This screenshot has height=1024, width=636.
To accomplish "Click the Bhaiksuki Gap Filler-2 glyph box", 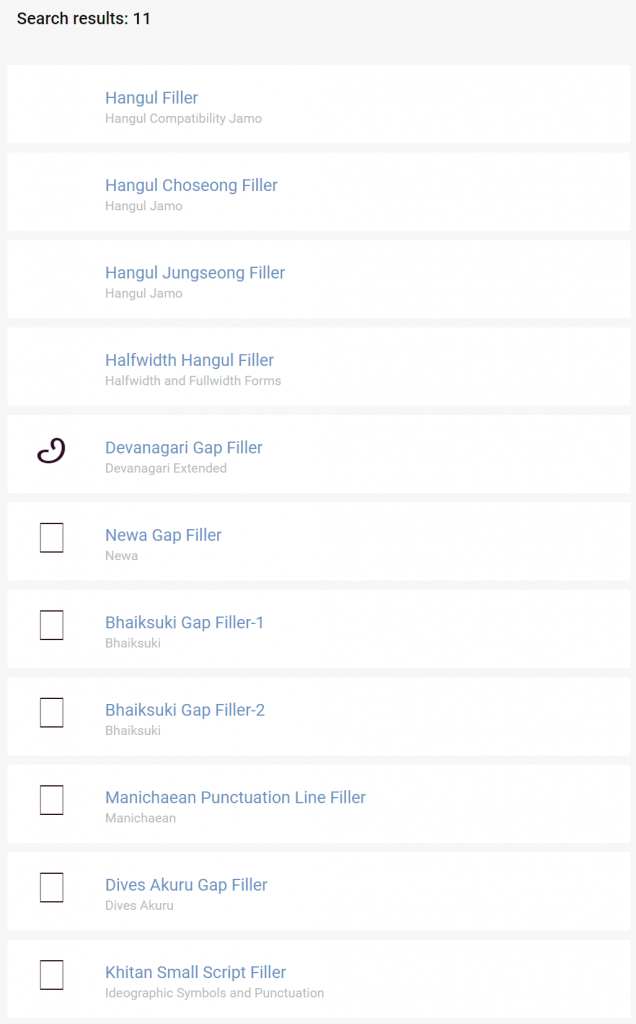I will 51,713.
